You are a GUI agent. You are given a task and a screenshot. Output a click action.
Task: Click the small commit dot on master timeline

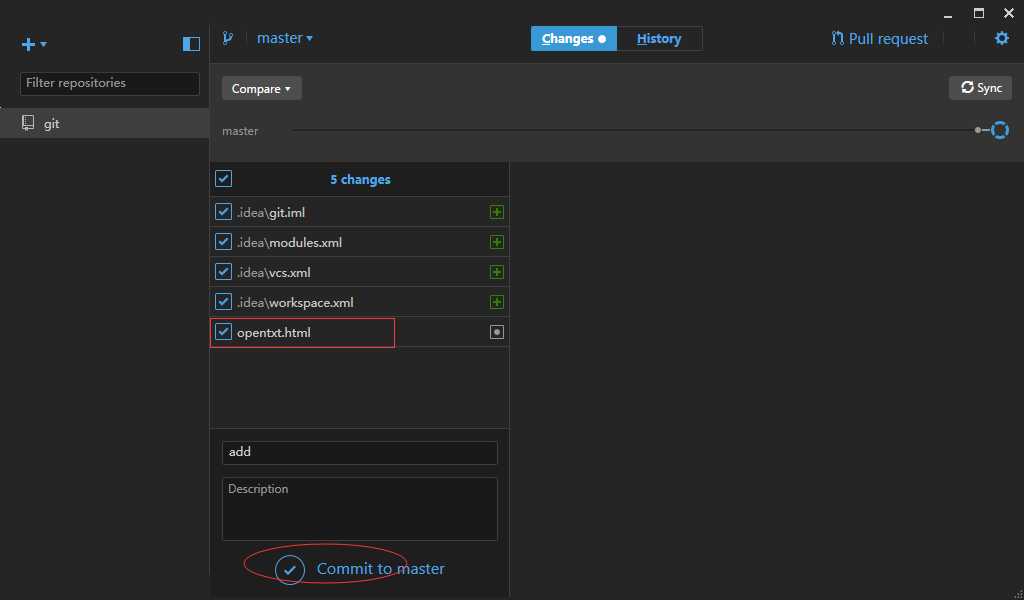pyautogui.click(x=978, y=131)
